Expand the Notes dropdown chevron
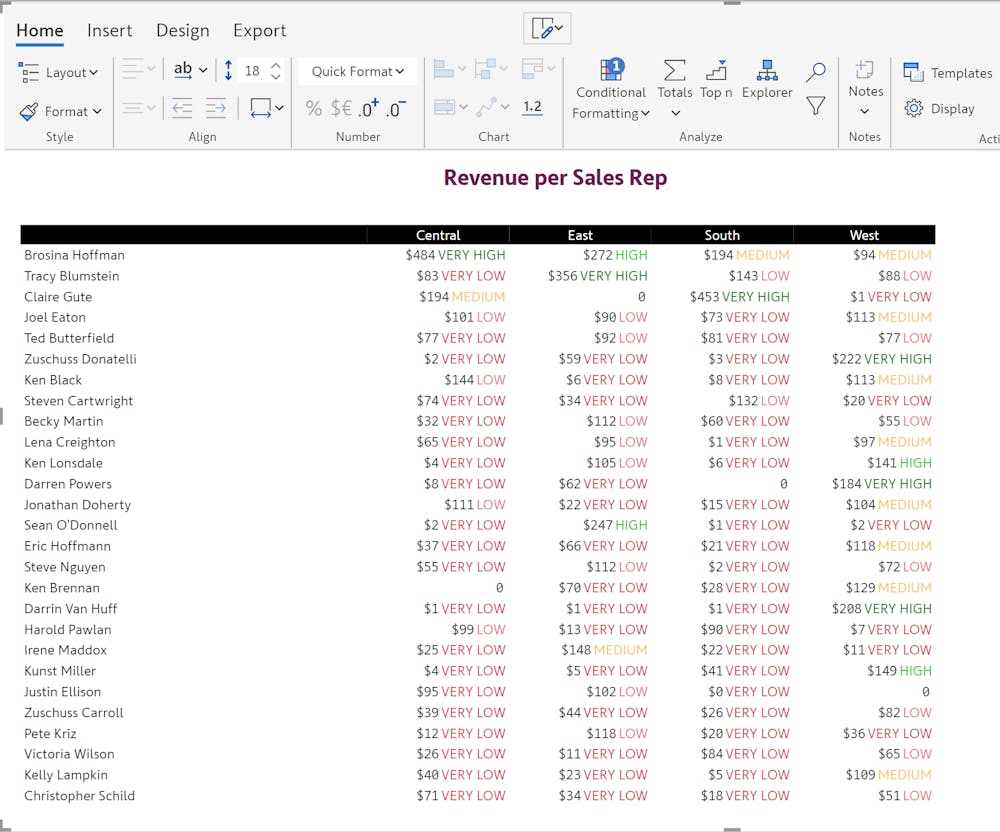Image resolution: width=1000 pixels, height=832 pixels. (x=865, y=112)
